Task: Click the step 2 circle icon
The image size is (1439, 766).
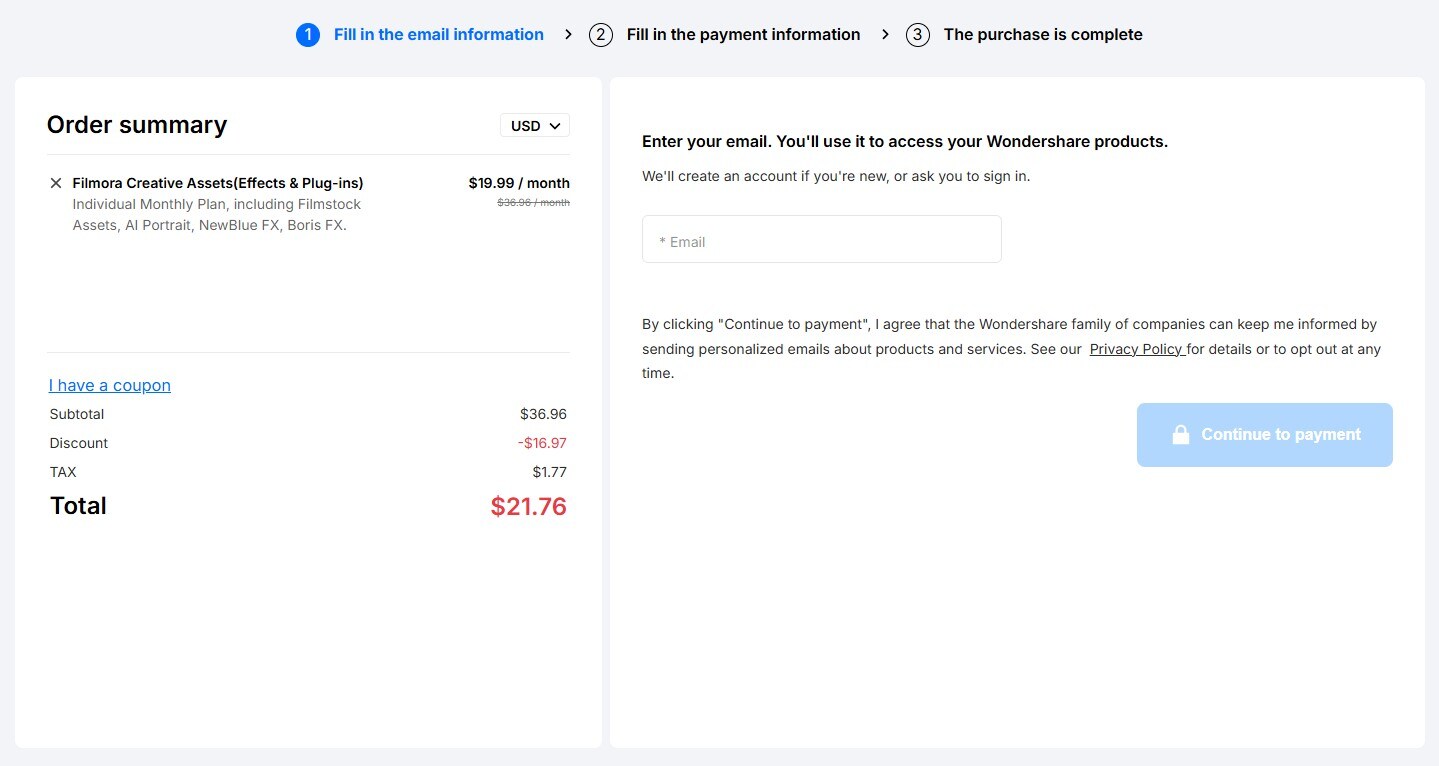Action: 601,35
